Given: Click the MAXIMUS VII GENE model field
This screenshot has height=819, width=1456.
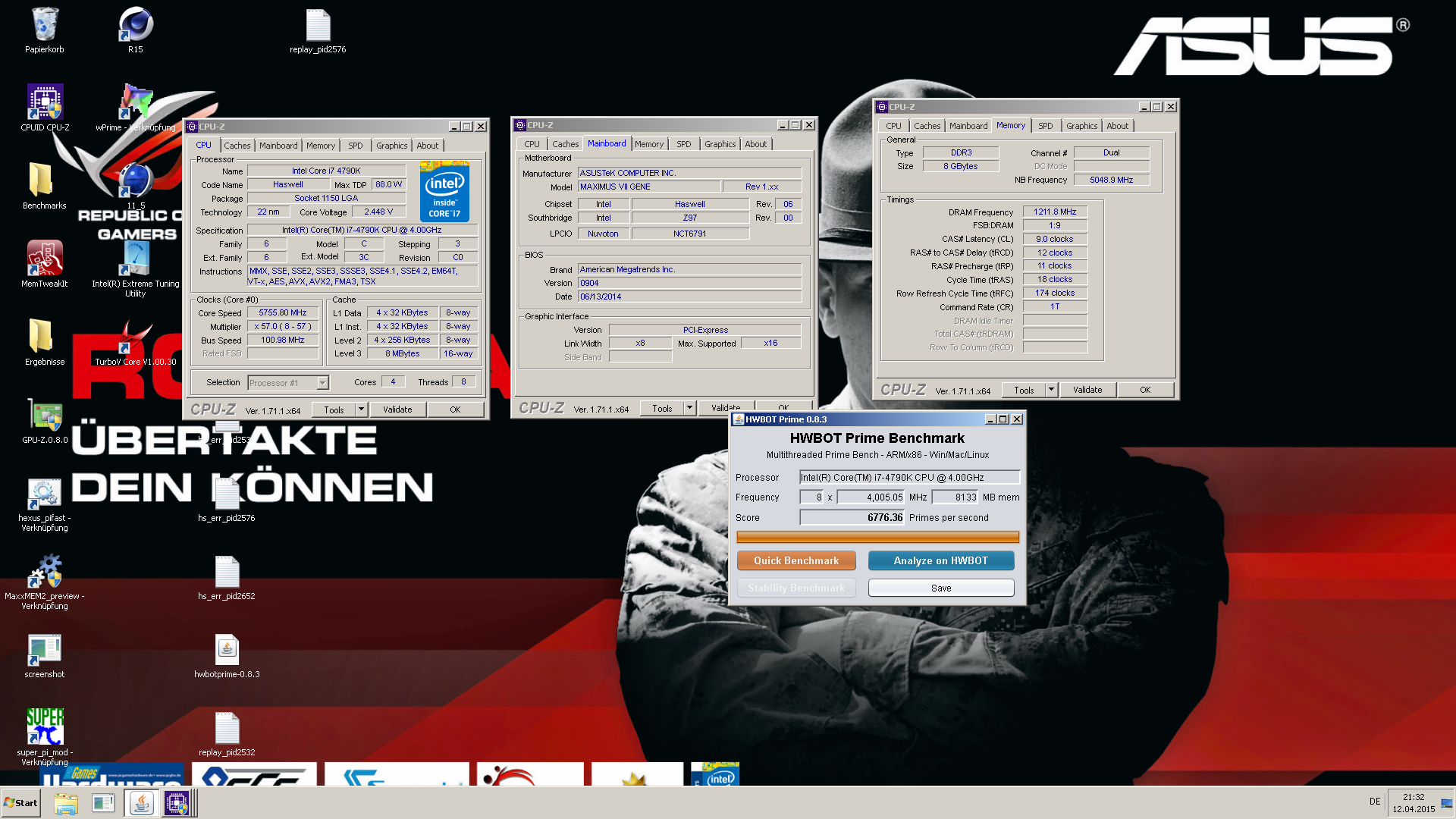Looking at the screenshot, I should pos(649,187).
